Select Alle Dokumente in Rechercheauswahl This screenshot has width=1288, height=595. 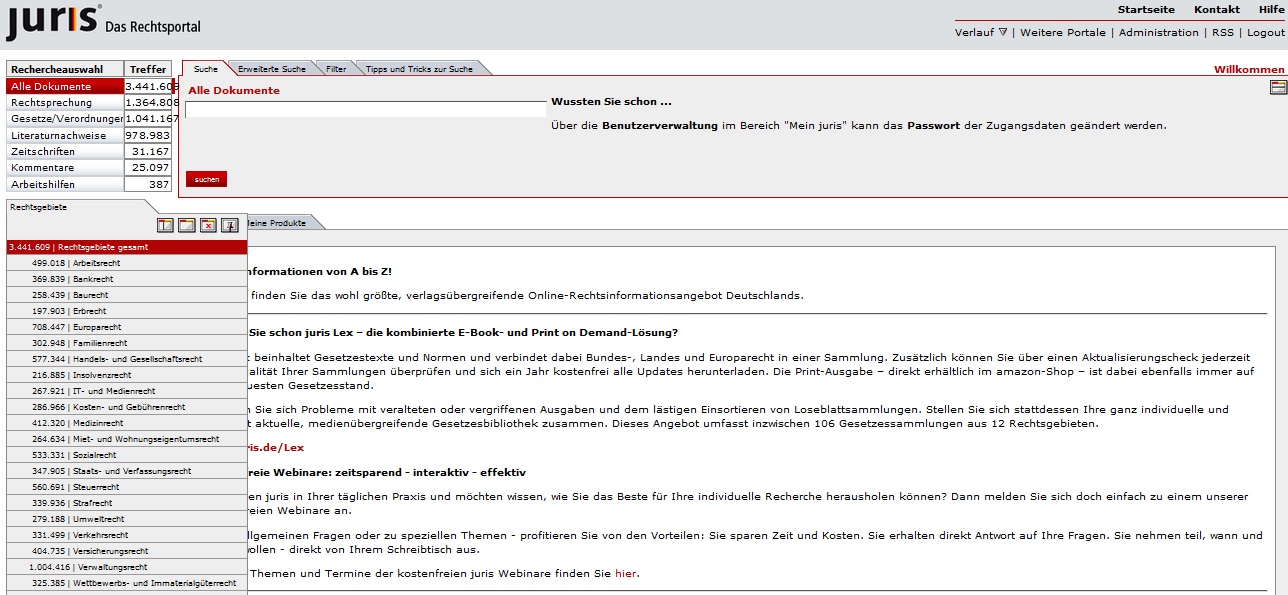(x=65, y=87)
